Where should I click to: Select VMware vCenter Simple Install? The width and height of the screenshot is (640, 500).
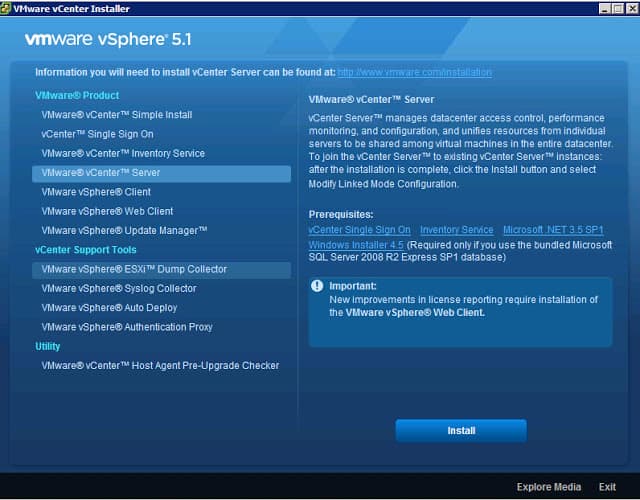117,115
